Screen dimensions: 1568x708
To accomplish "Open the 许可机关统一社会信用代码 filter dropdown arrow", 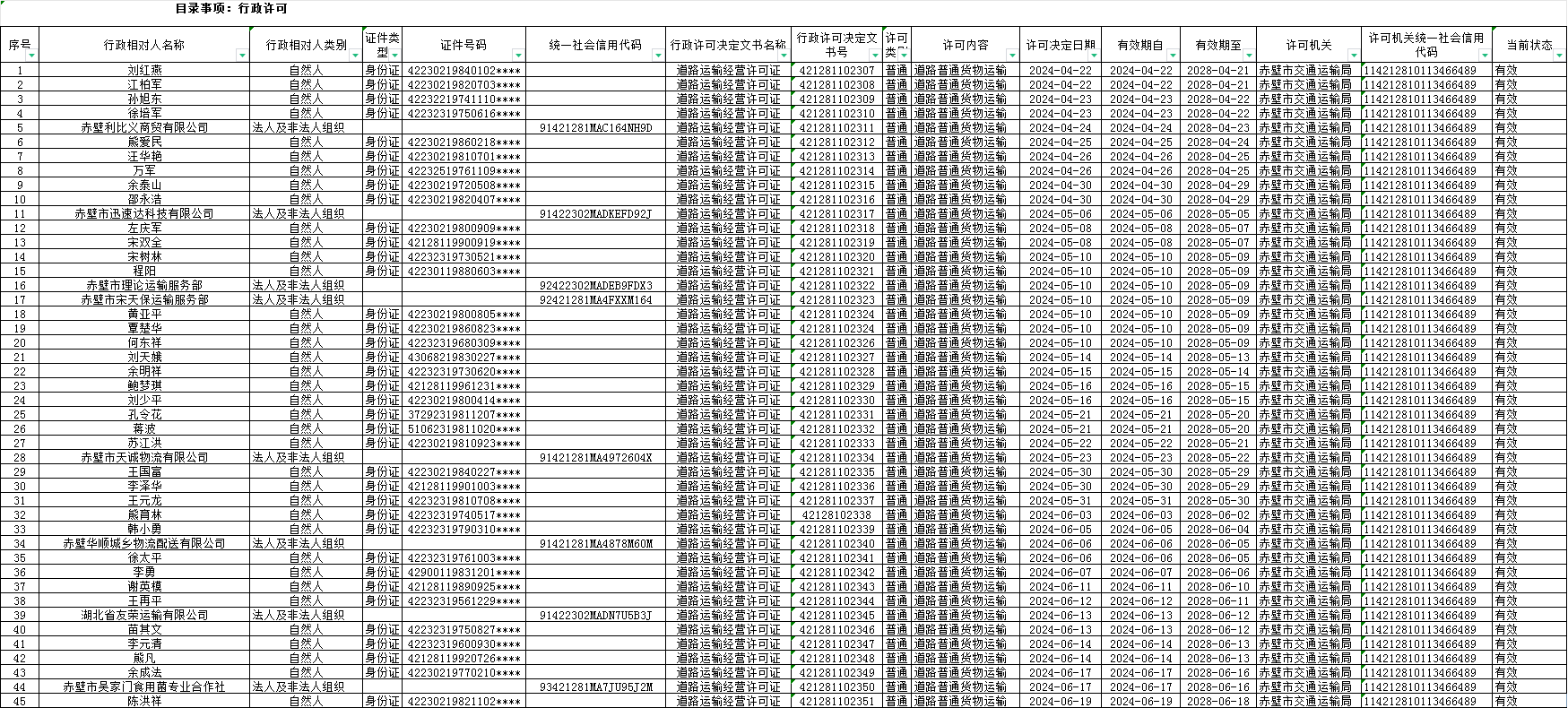I will (x=1485, y=56).
